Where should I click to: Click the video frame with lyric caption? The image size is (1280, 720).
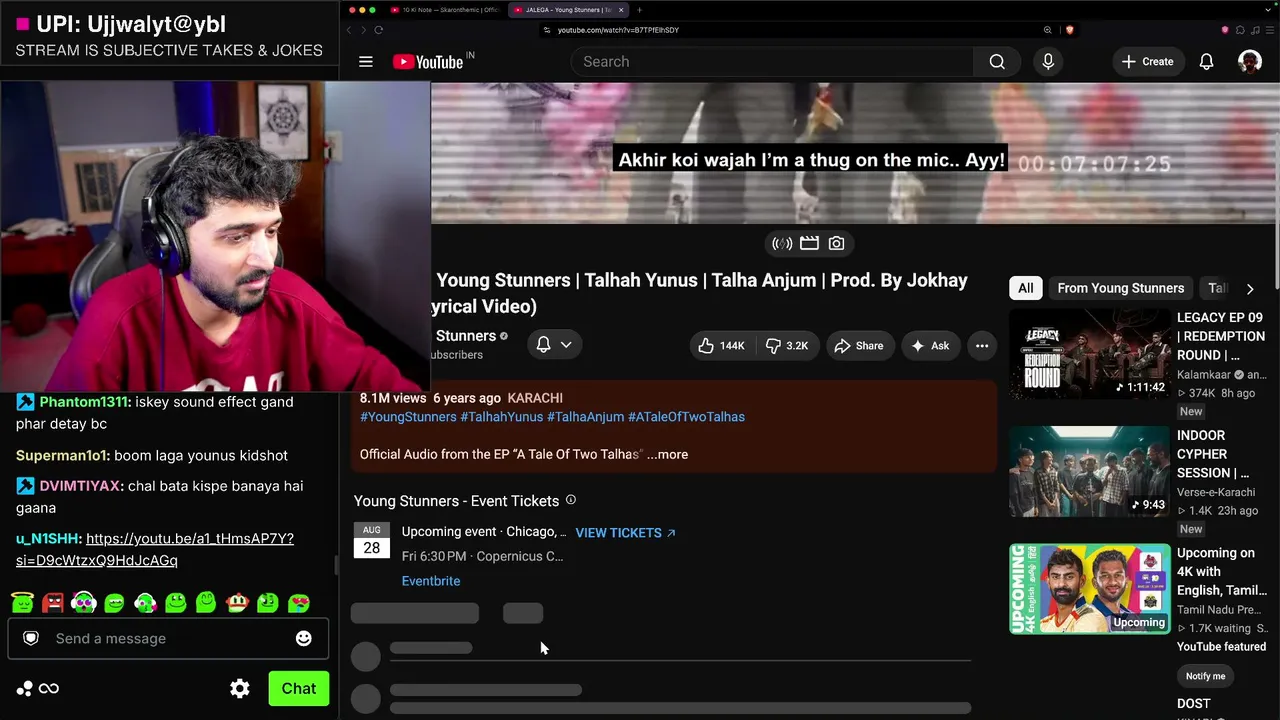(855, 153)
